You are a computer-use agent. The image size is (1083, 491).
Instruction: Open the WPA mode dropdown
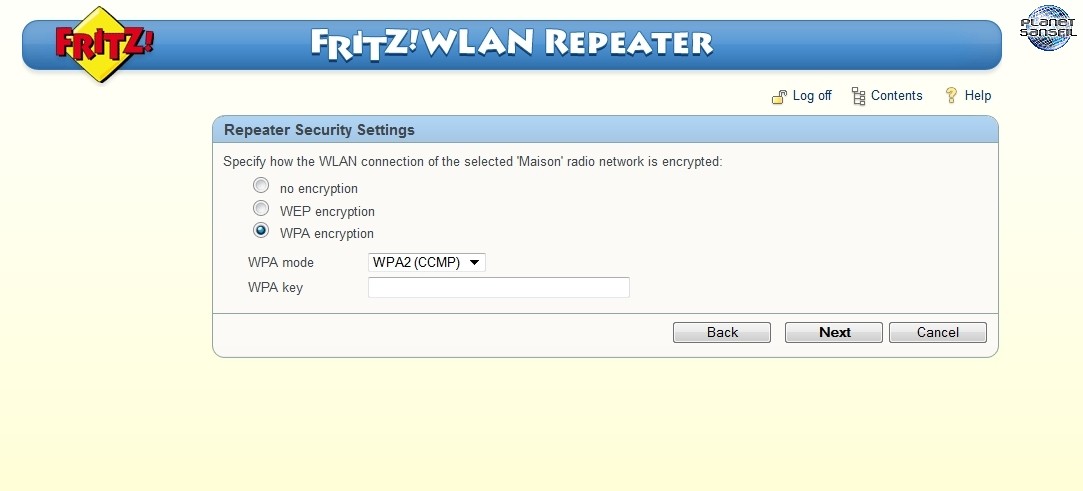point(427,262)
